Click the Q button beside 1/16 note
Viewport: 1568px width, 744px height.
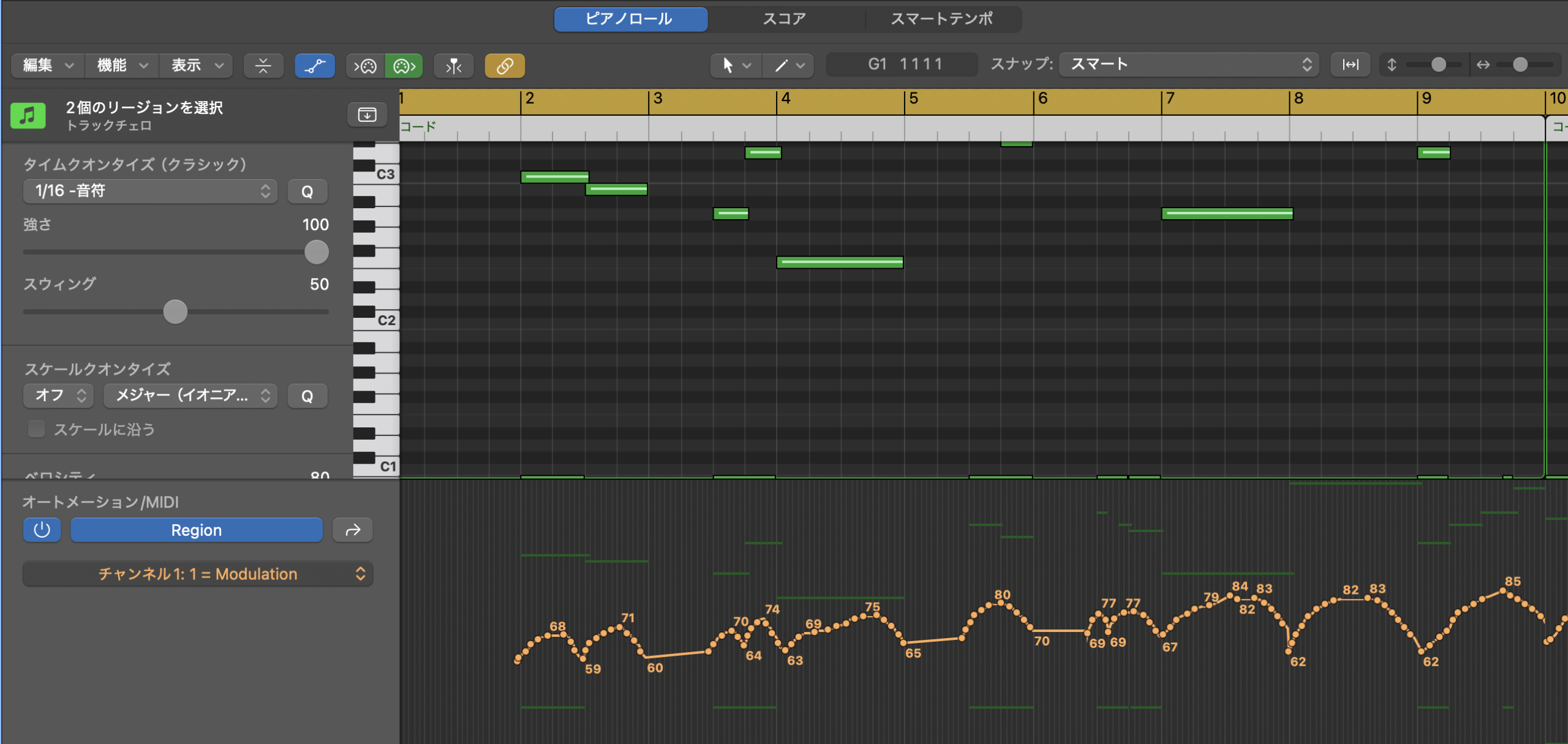pyautogui.click(x=307, y=191)
